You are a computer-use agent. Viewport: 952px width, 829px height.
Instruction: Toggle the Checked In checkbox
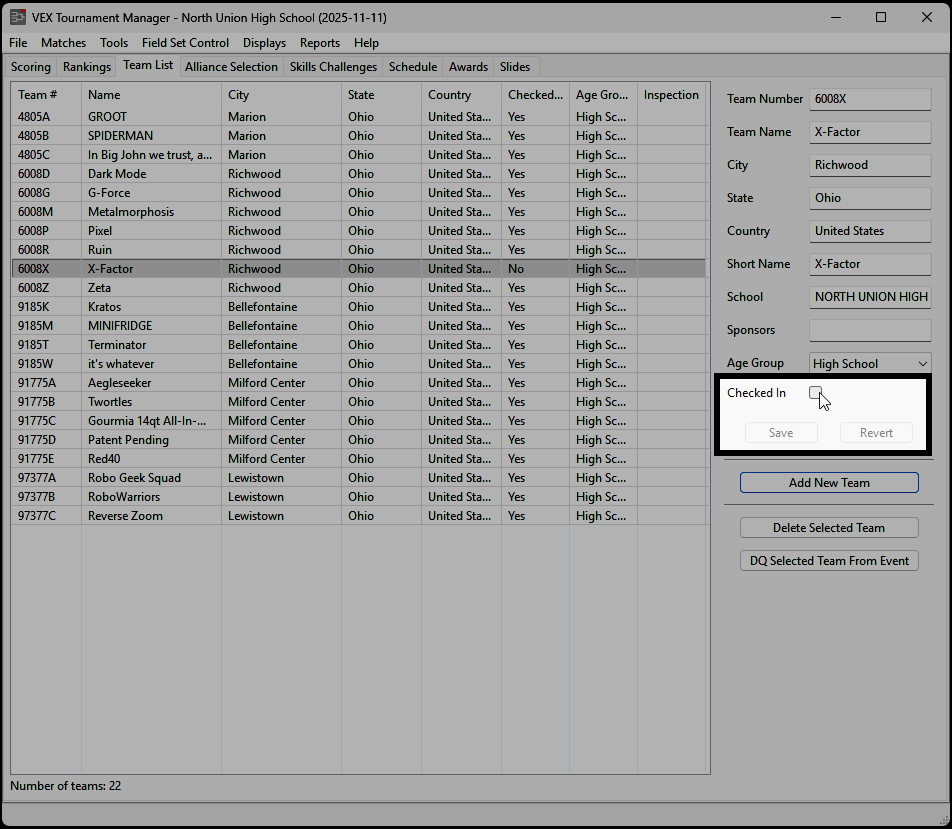tap(815, 392)
